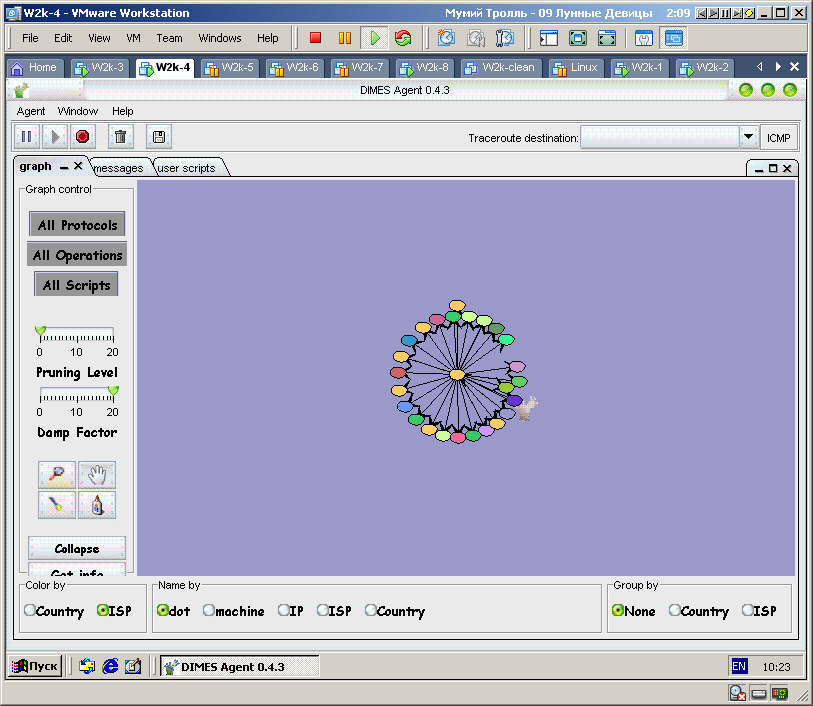The image size is (813, 706).
Task: Open VMware Team menu
Action: (x=169, y=38)
